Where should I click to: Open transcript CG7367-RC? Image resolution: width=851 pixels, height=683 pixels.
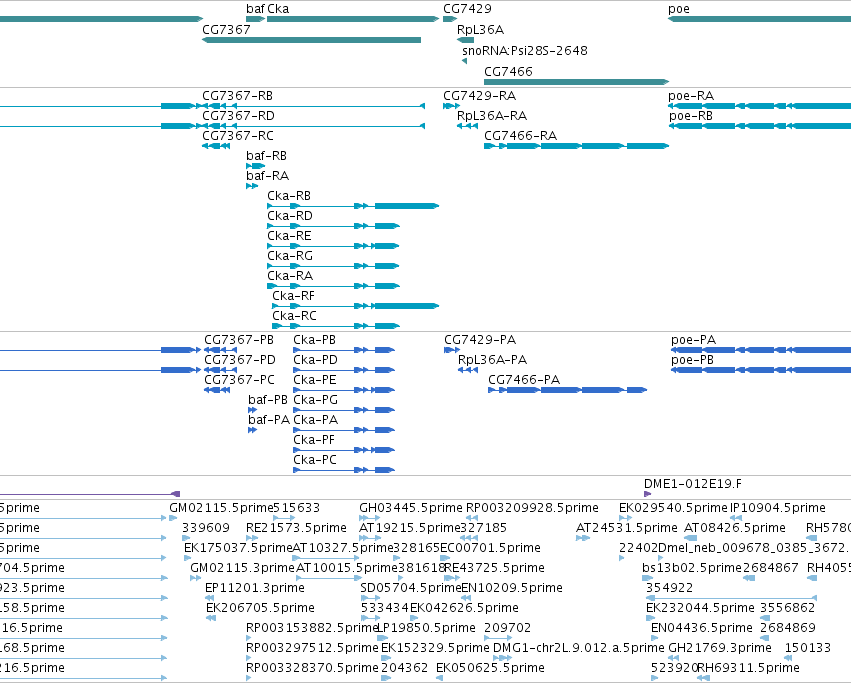coord(238,136)
